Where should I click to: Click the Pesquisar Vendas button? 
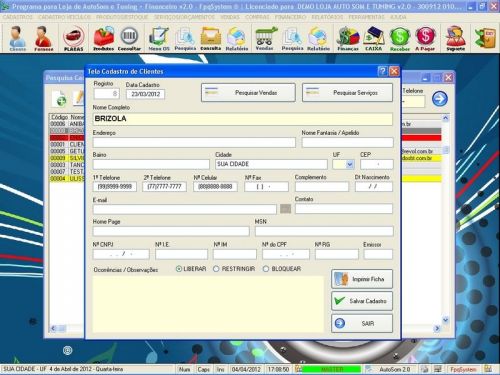(248, 93)
